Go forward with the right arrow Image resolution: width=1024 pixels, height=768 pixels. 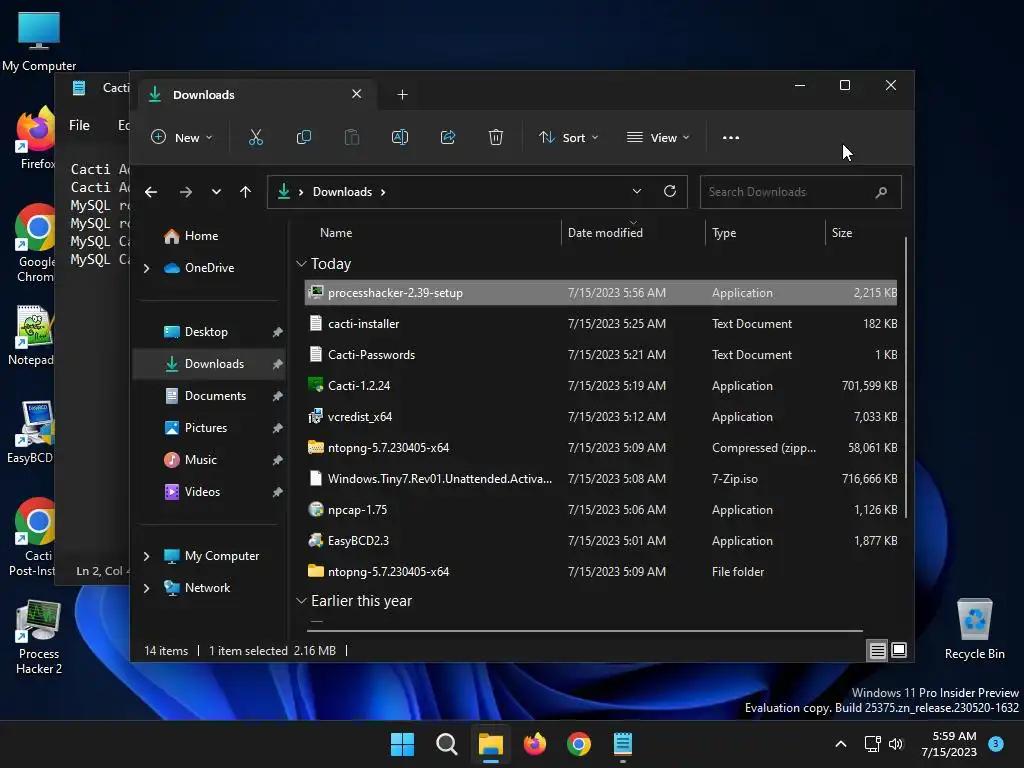pyautogui.click(x=185, y=192)
